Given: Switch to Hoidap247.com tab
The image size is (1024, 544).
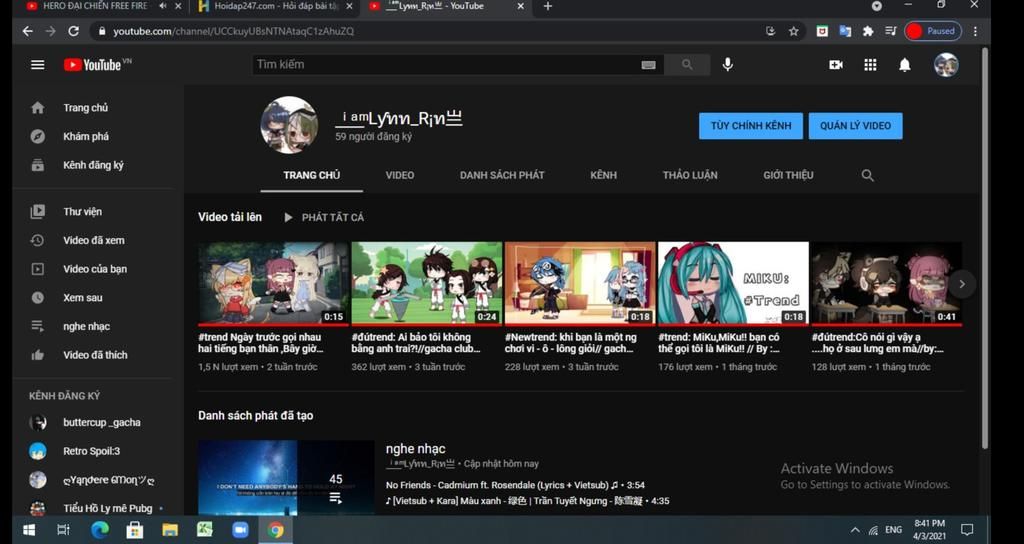Looking at the screenshot, I should click(x=276, y=7).
